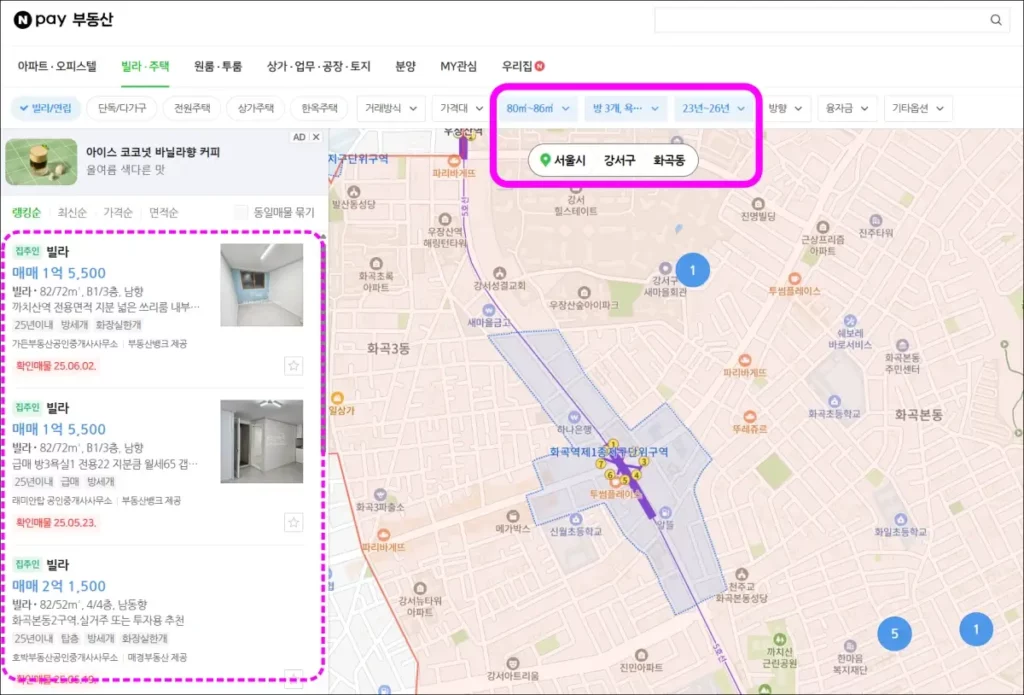Open the 23년~26년 building-age dropdown
This screenshot has height=695, width=1024.
714,108
